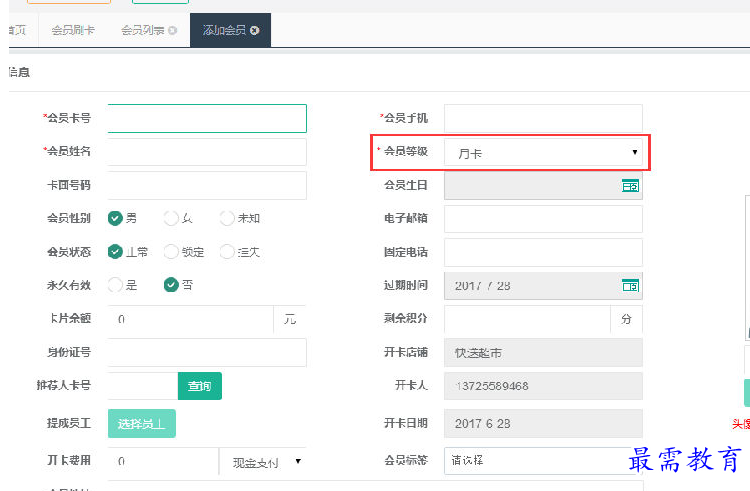Image resolution: width=750 pixels, height=491 pixels.
Task: Focus the 会员手机 input field
Action: coord(543,118)
